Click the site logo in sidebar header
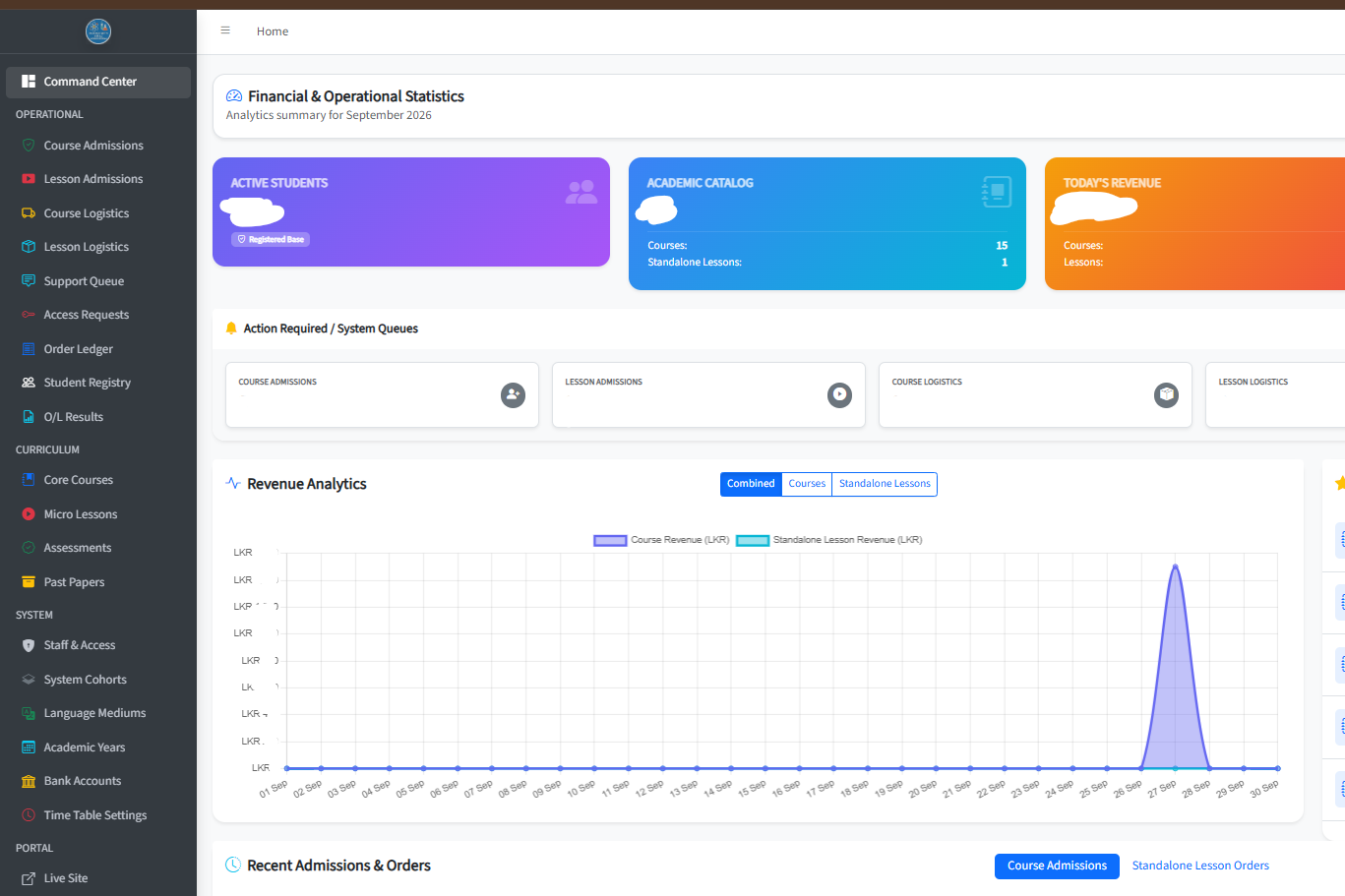Viewport: 1345px width, 896px height. (x=98, y=31)
